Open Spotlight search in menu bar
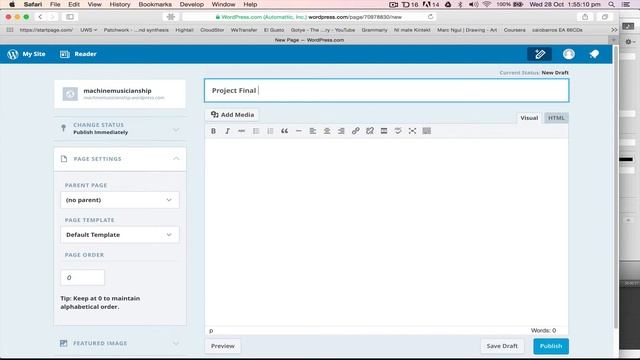 (x=611, y=4)
